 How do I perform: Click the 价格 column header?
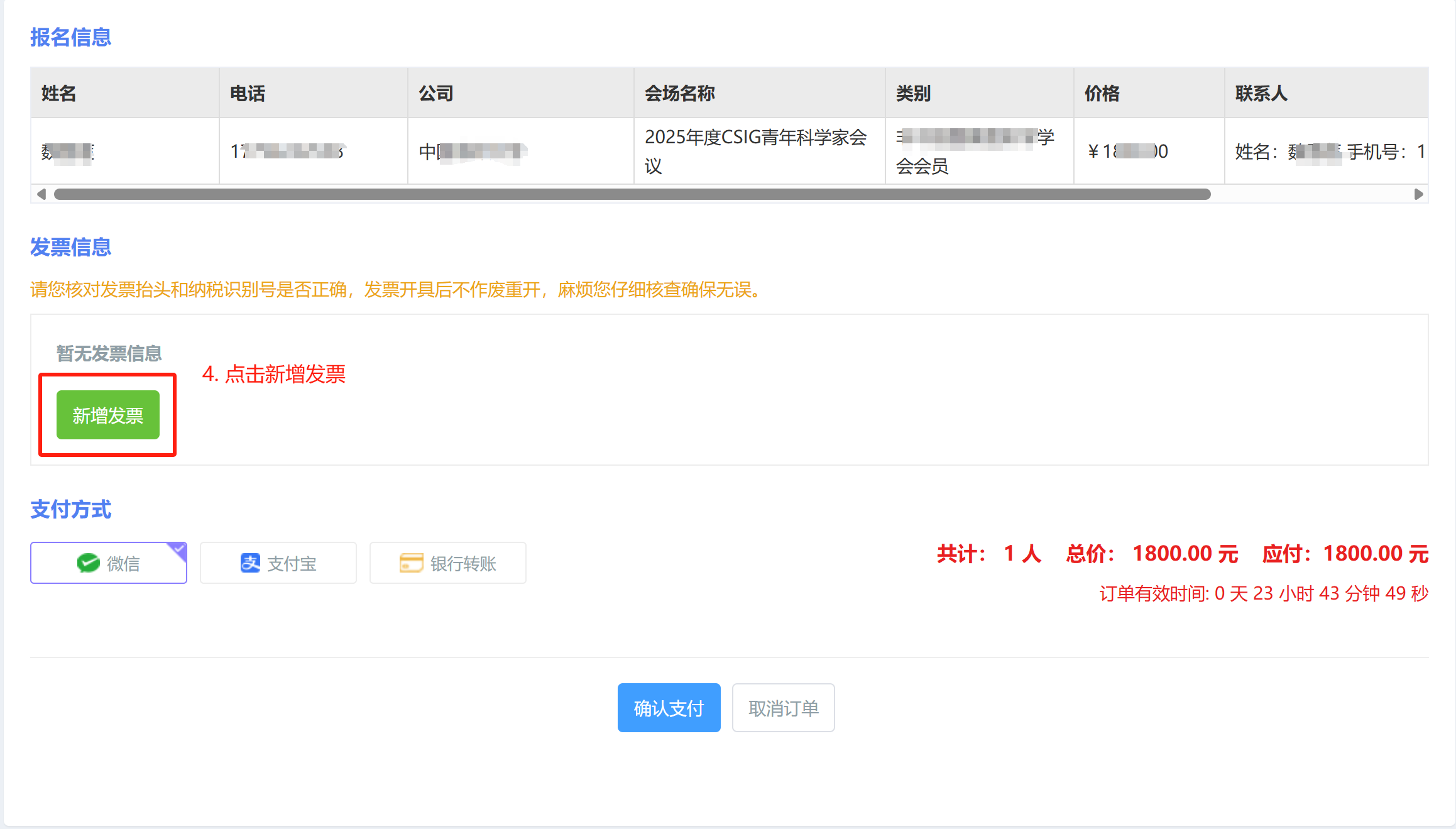coord(1102,93)
